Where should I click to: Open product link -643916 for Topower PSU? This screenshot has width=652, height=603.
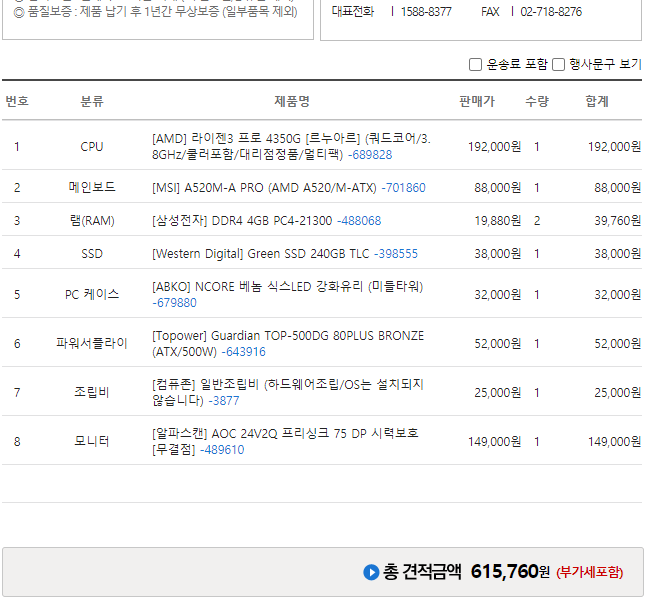(x=243, y=352)
